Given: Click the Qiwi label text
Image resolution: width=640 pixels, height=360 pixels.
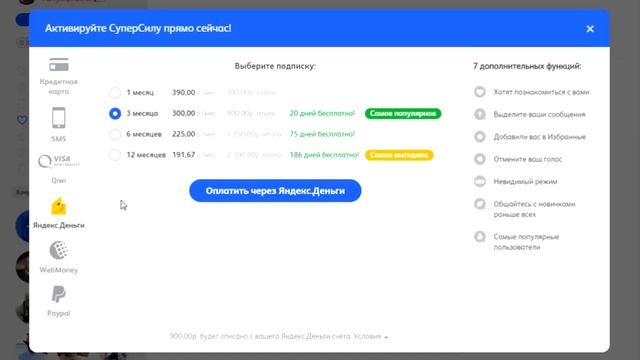Looking at the screenshot, I should (59, 180).
